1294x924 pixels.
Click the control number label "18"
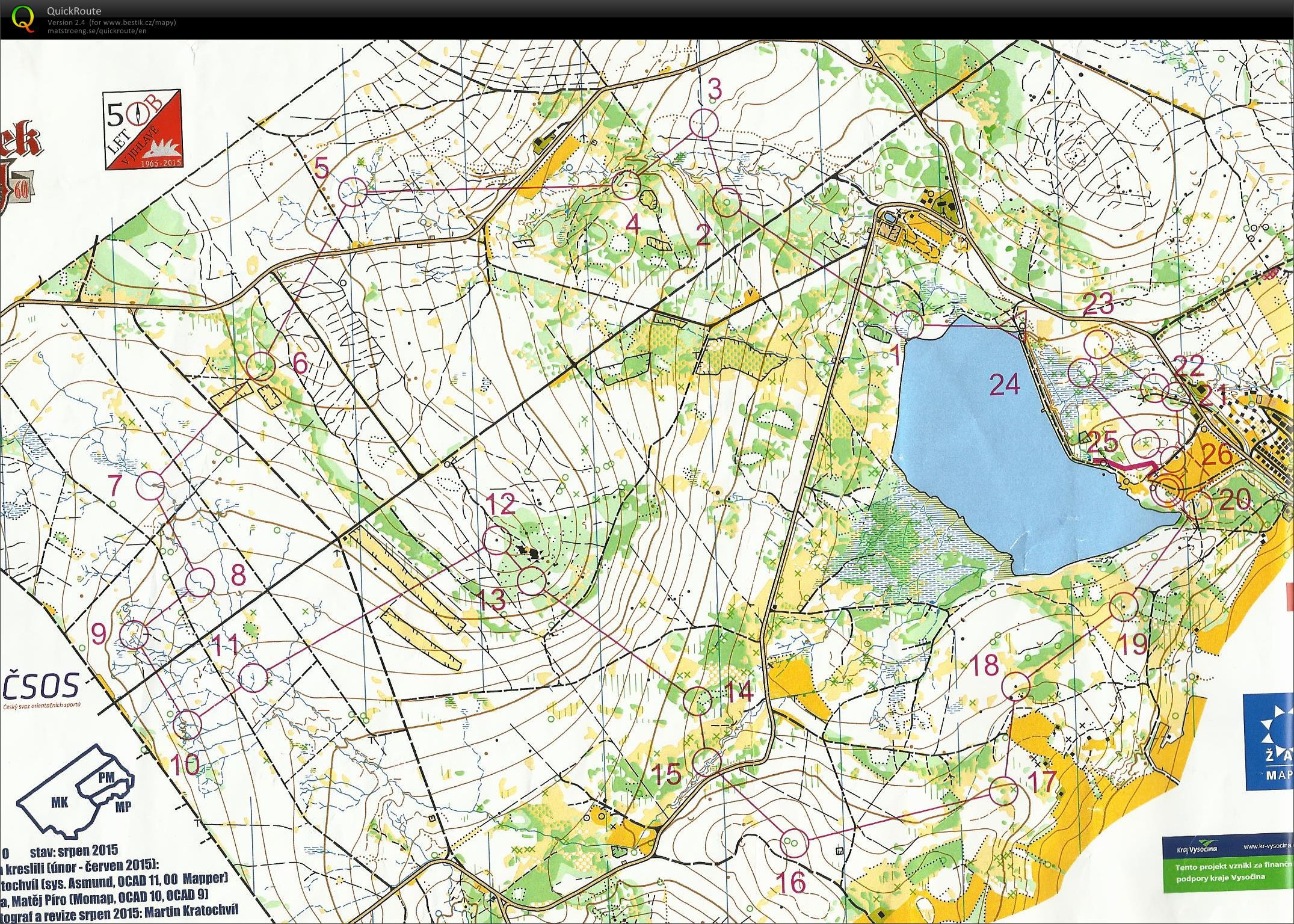(x=985, y=666)
